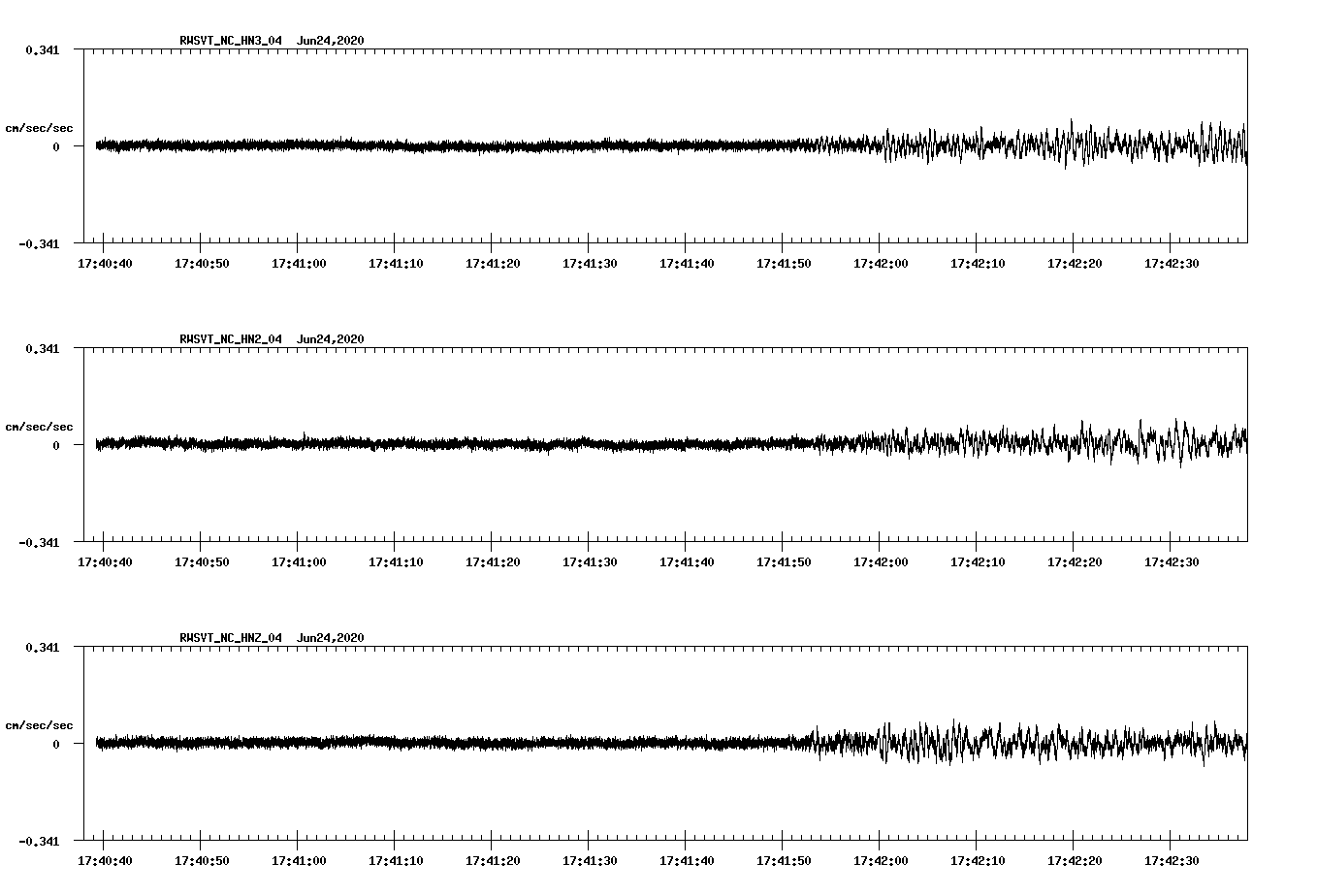1317x896 pixels.
Task: Click the 17:42:10 time label under HN2 plot
Action: point(978,562)
